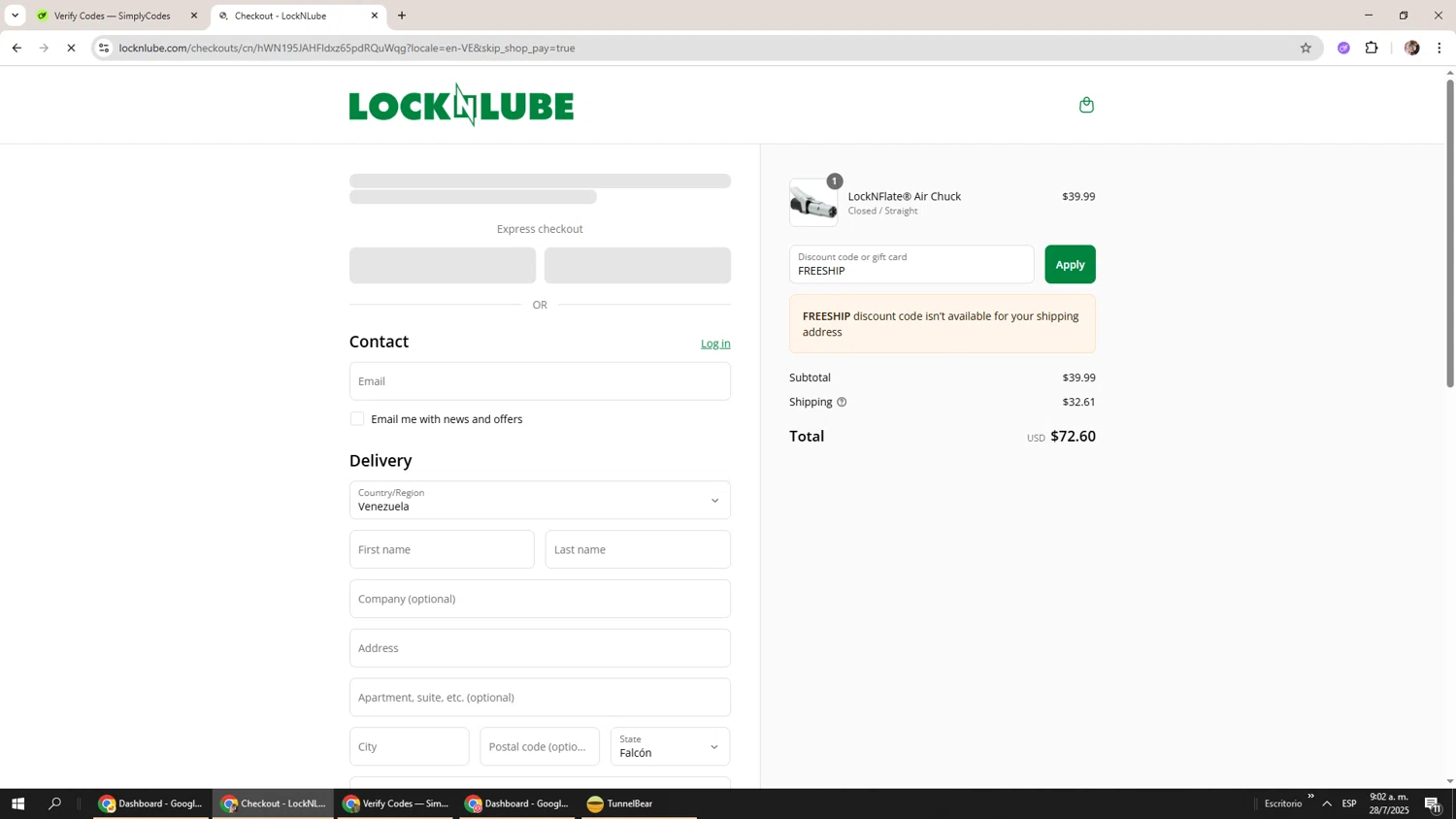Focus the Company (optional) field
Viewport: 1456px width, 819px height.
pos(540,599)
